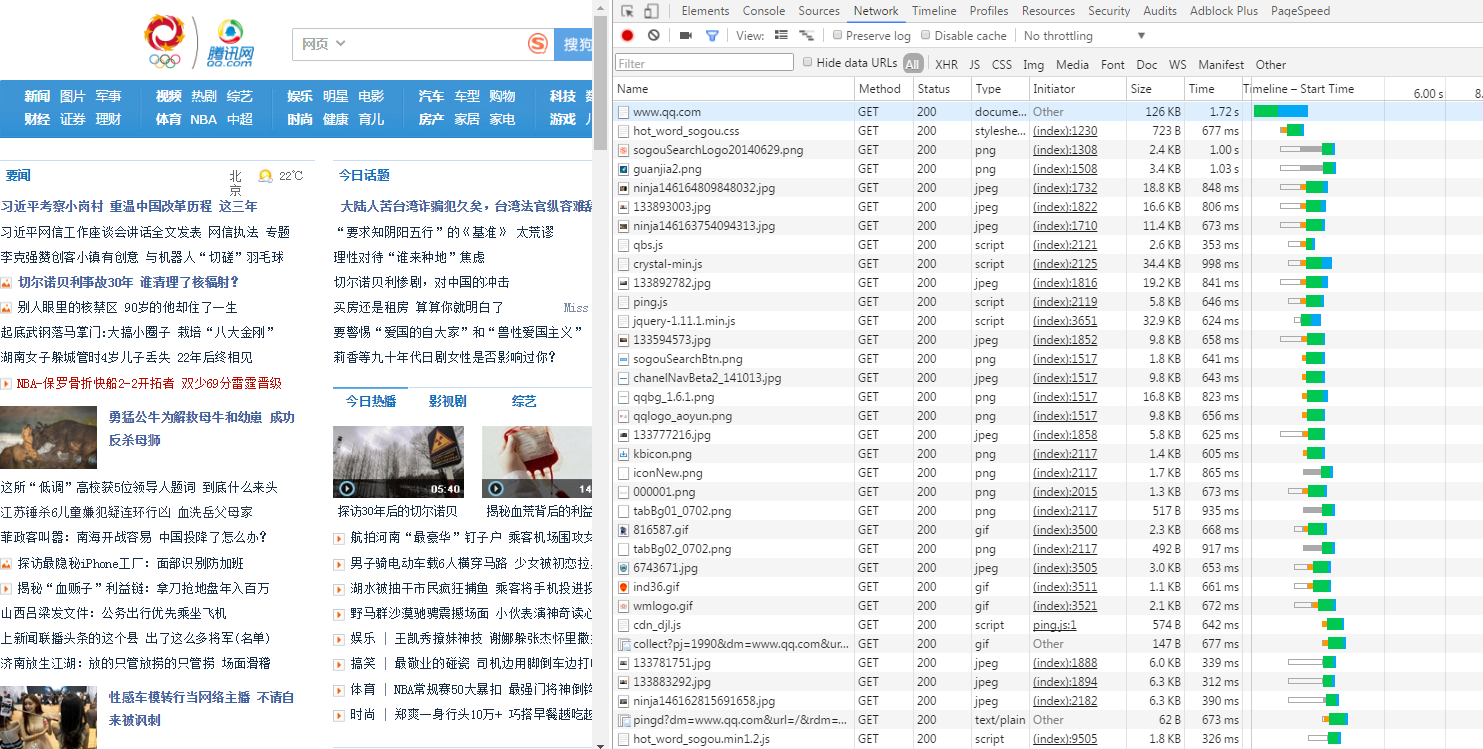1483x749 pixels.
Task: Enable the Disable cache checkbox
Action: (926, 35)
